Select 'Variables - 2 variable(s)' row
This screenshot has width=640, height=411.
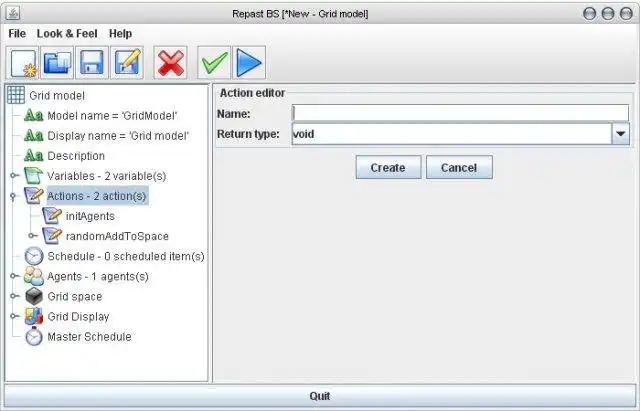[x=107, y=176]
